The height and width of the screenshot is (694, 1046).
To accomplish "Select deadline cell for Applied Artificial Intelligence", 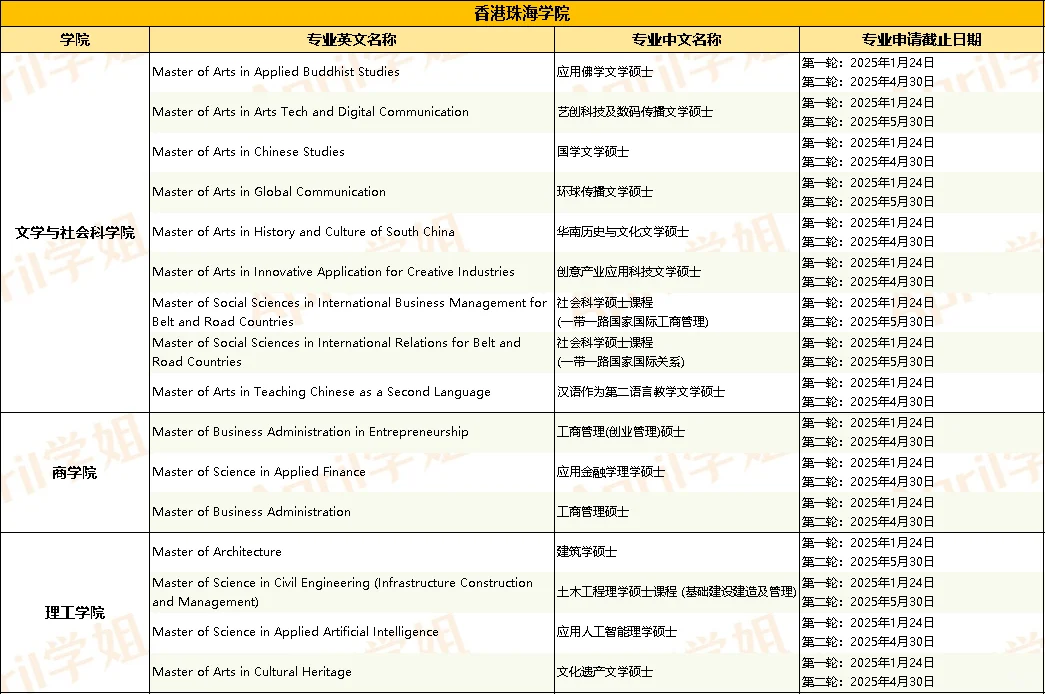I will click(921, 633).
